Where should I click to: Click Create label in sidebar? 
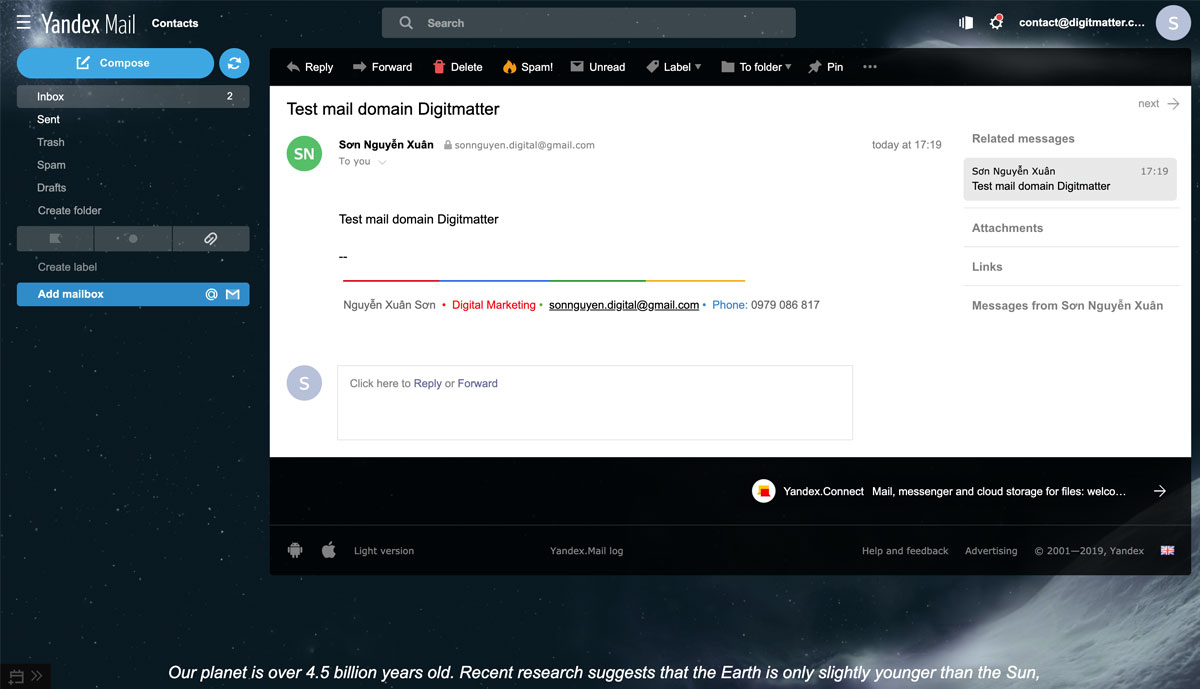68,267
